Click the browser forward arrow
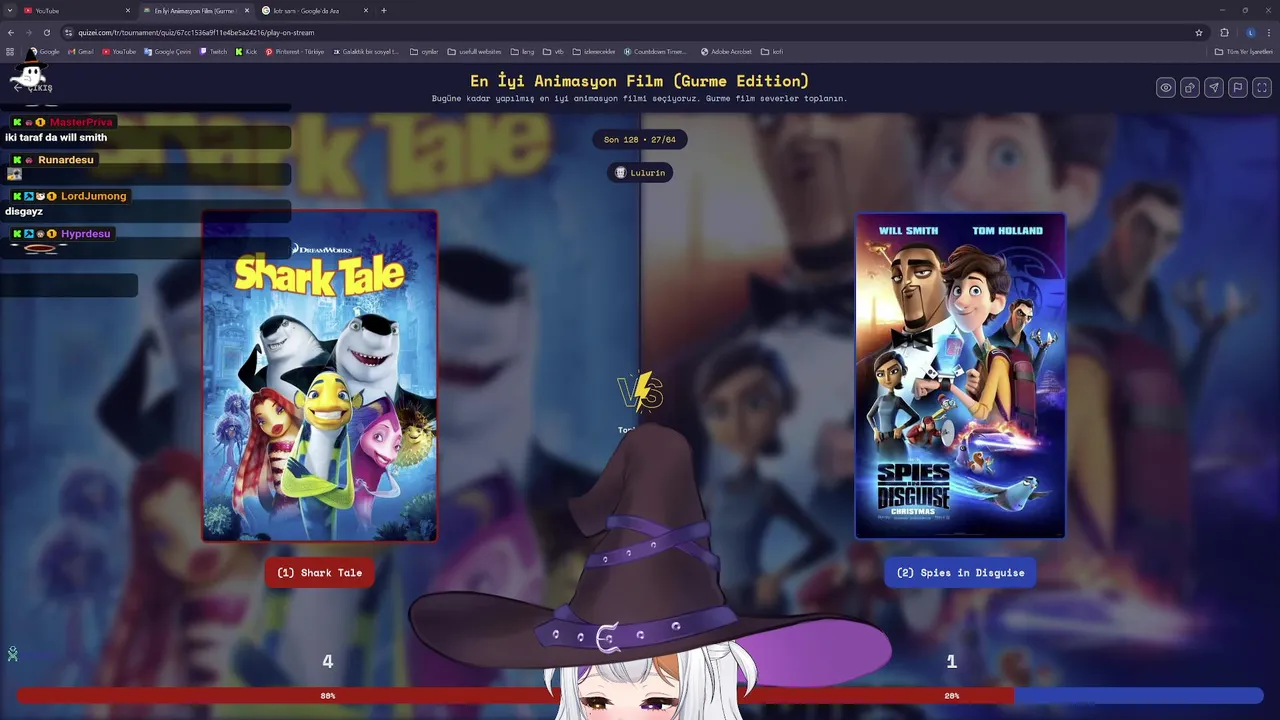 [28, 32]
